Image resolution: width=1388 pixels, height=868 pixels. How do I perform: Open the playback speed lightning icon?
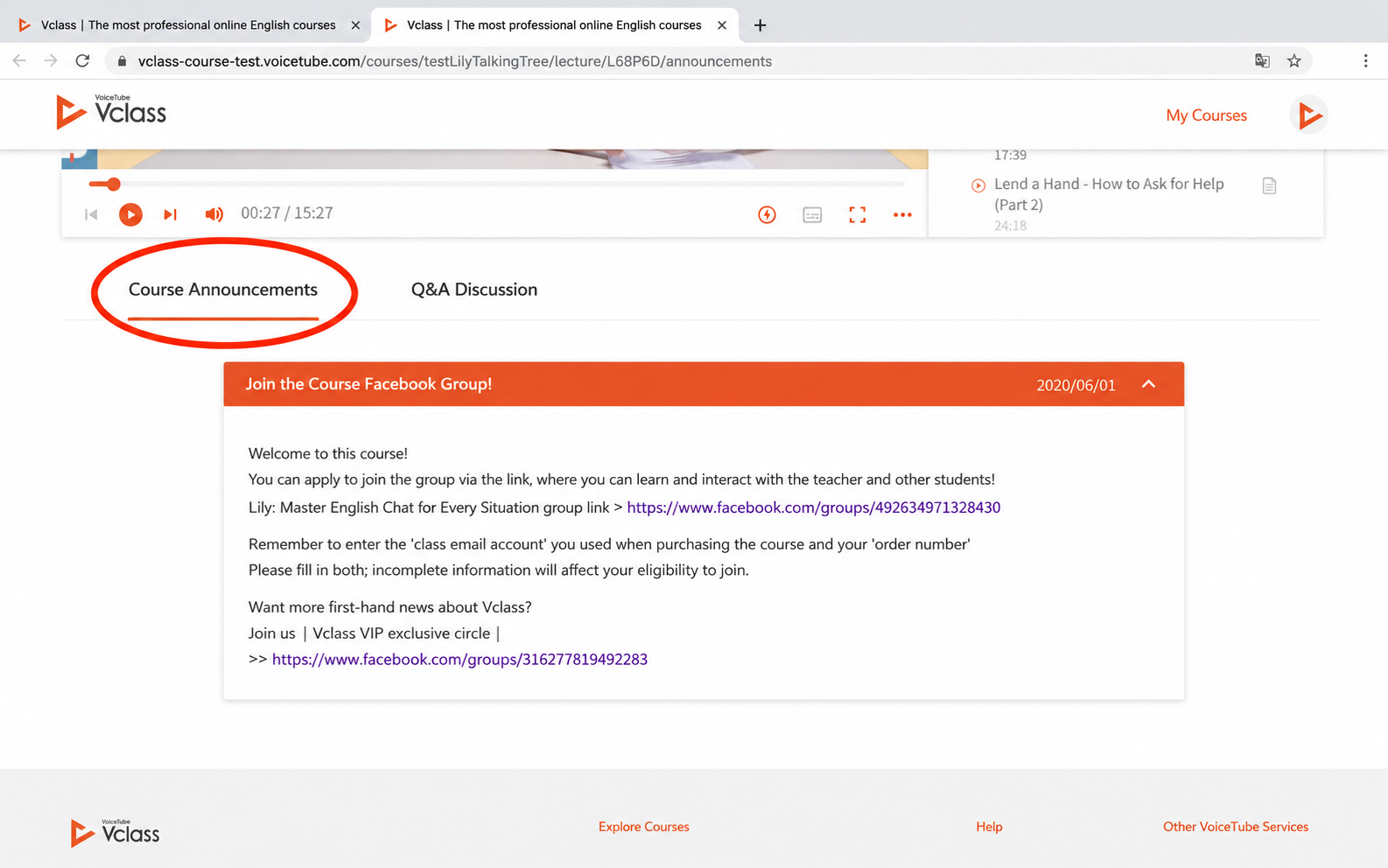(767, 214)
